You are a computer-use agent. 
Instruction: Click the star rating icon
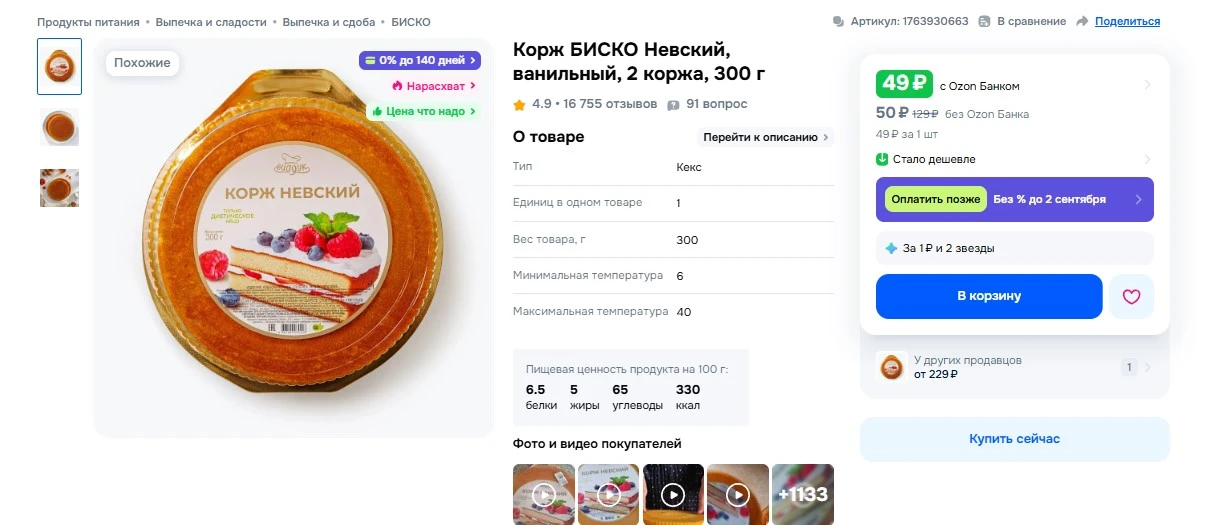519,104
